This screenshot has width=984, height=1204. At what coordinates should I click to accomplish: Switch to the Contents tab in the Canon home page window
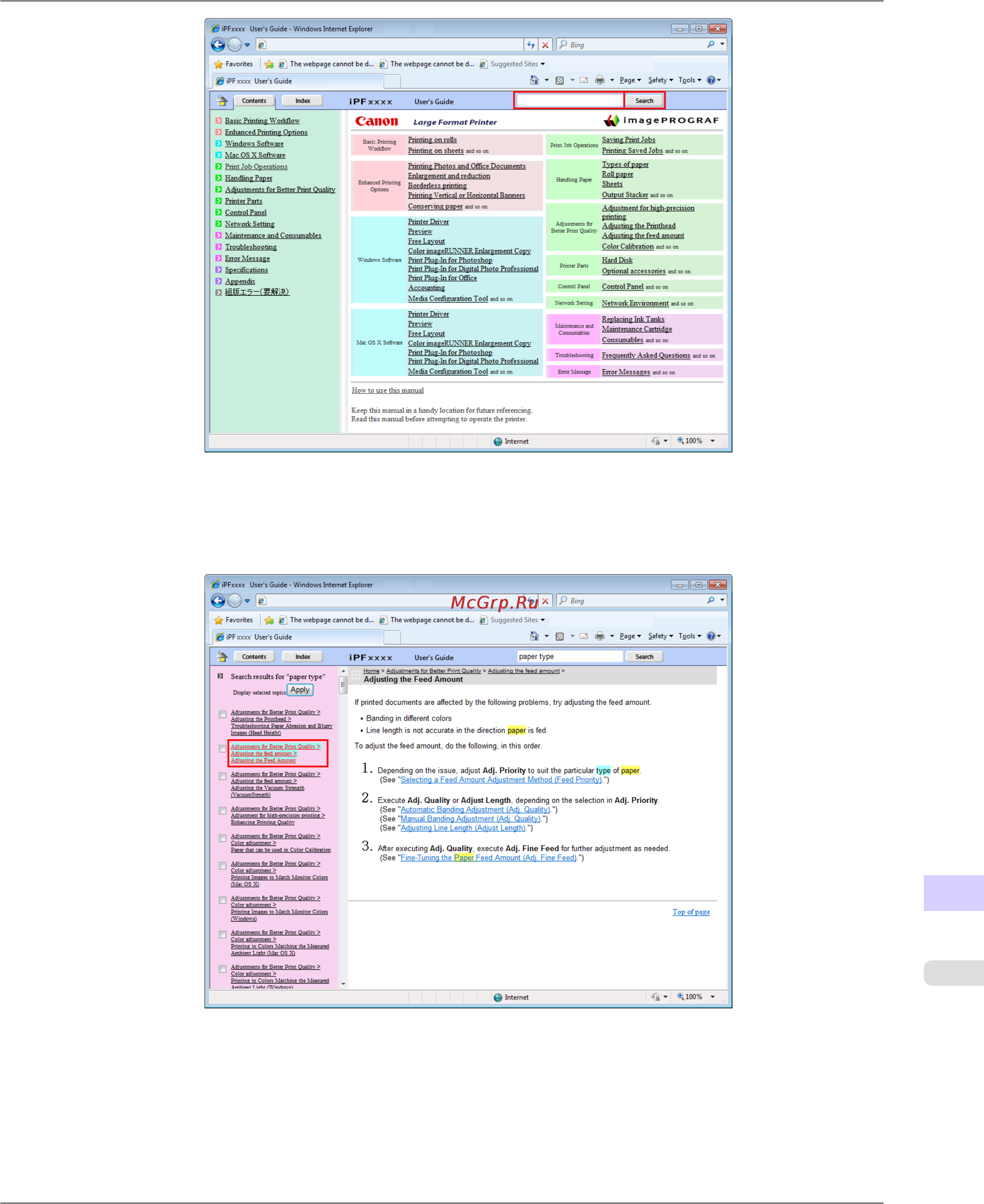point(254,101)
